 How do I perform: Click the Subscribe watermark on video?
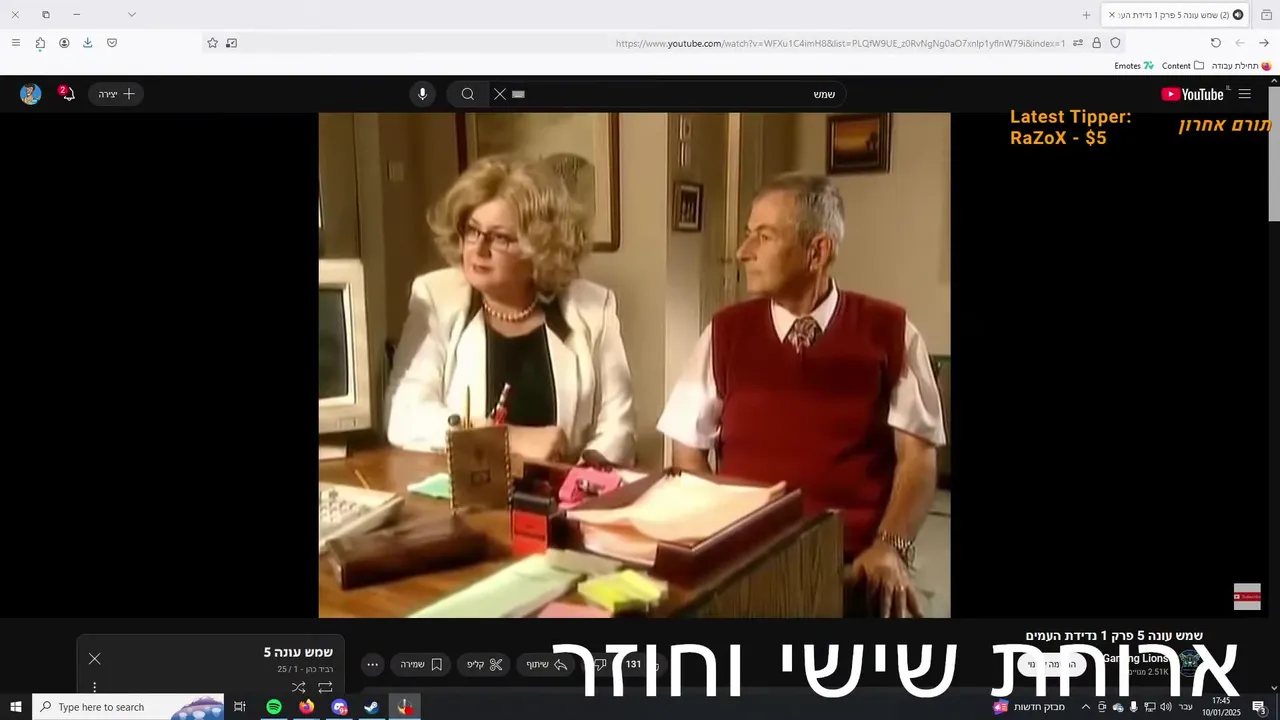(1247, 597)
